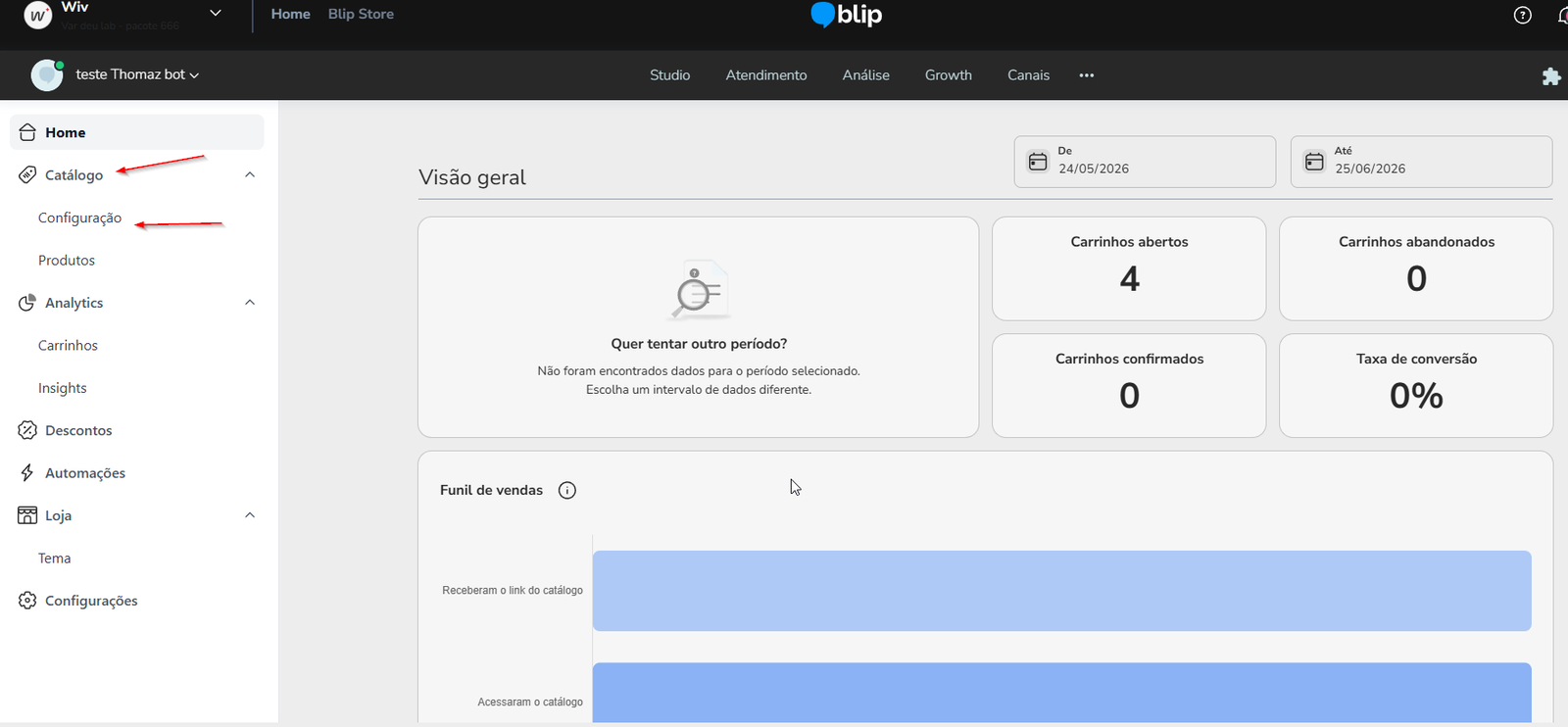Select Configuração under Catálogo
The image size is (1568, 727).
[x=79, y=218]
